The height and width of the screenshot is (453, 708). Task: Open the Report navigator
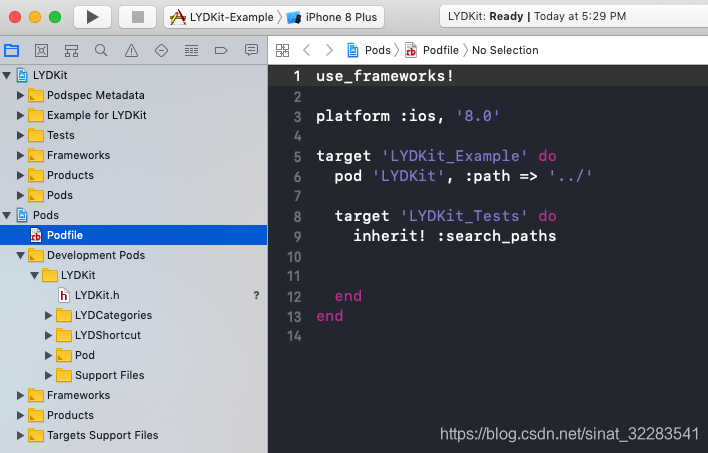pos(252,50)
